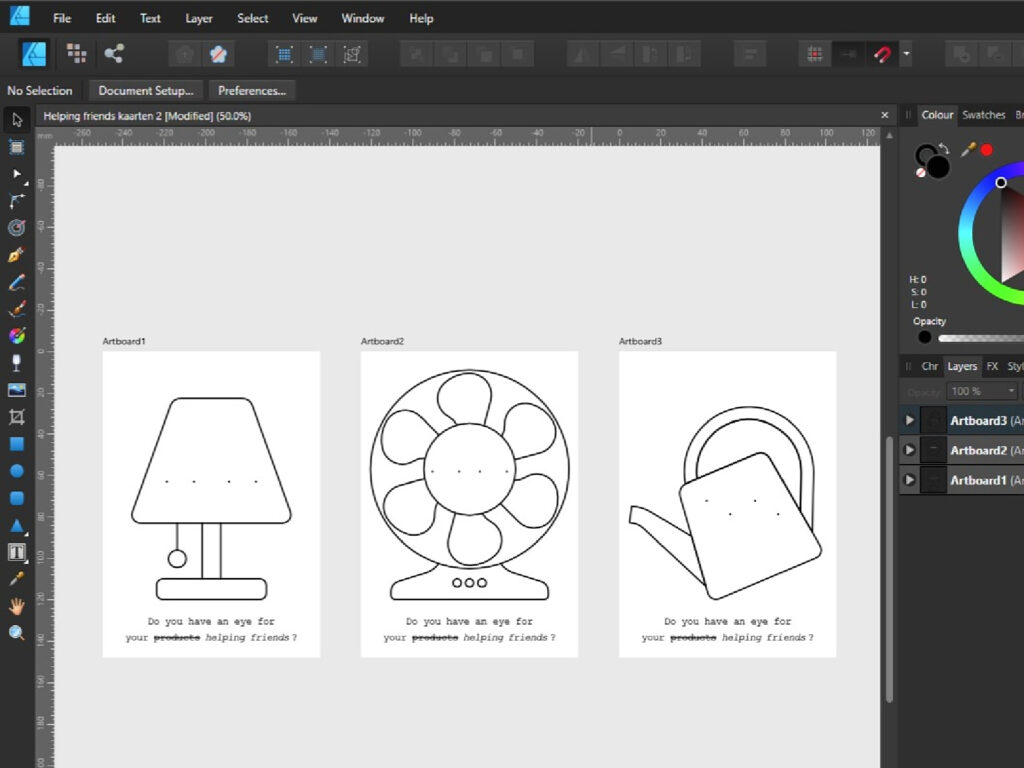Switch to the Pixel Persona

pyautogui.click(x=76, y=53)
